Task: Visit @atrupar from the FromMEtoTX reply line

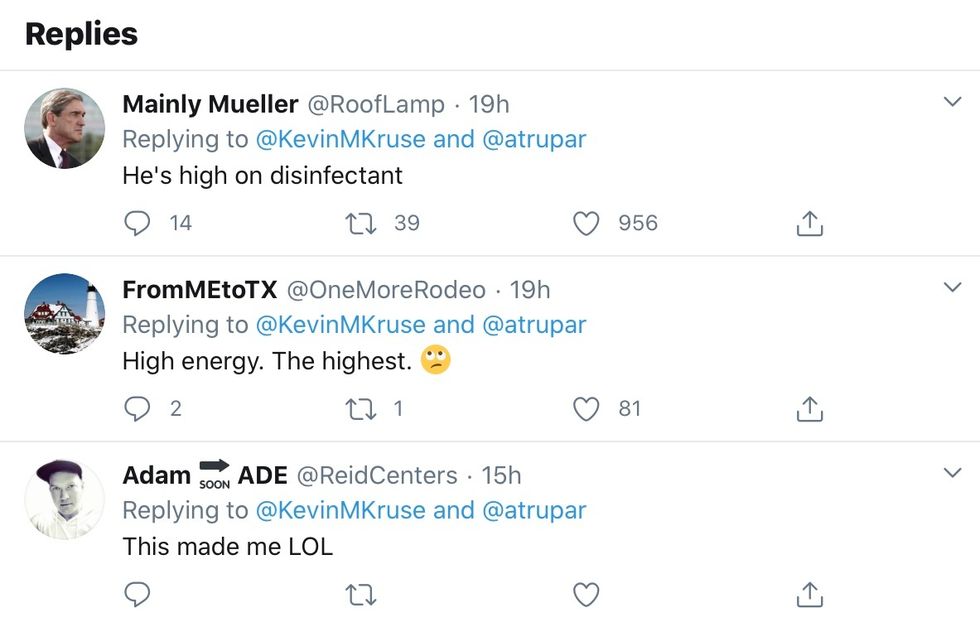Action: pyautogui.click(x=534, y=325)
